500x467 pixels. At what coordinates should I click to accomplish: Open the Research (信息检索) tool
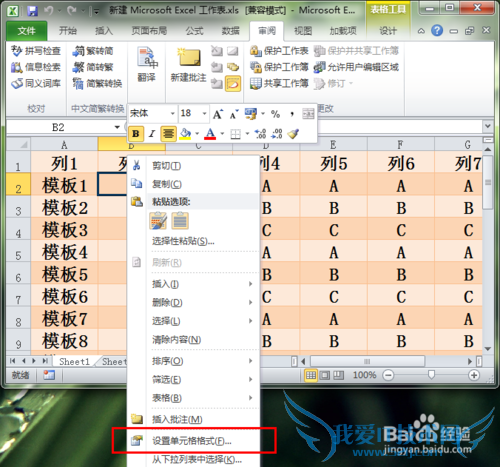point(36,67)
